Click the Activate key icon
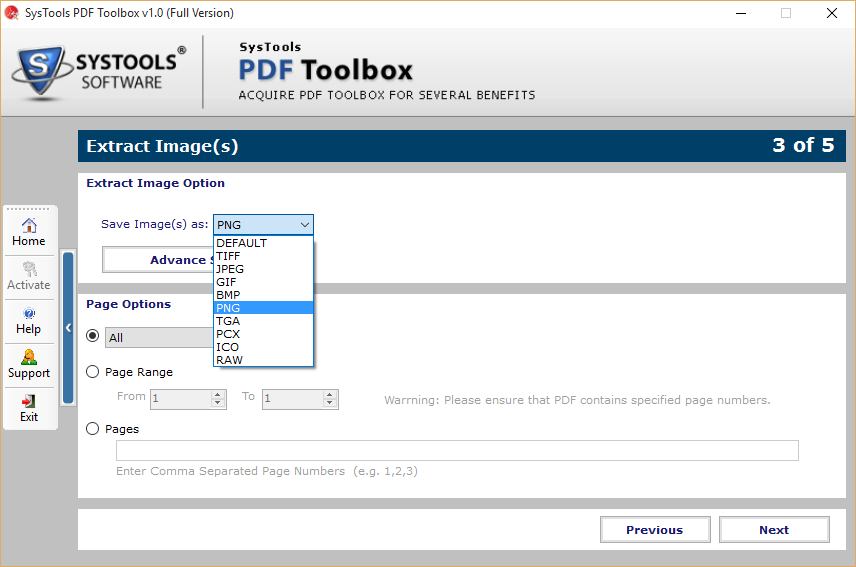 click(29, 276)
